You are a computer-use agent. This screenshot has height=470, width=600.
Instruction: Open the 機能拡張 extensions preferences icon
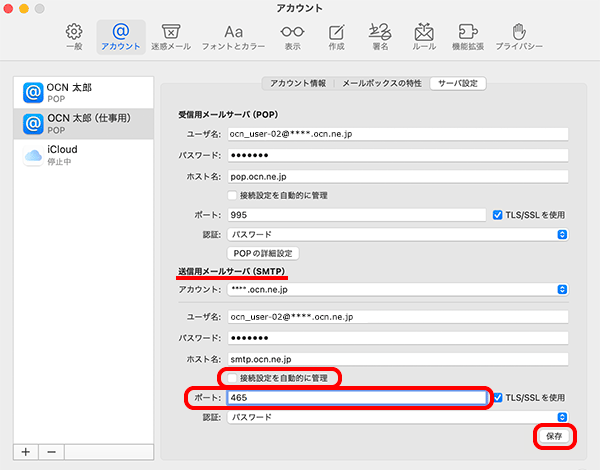pyautogui.click(x=468, y=37)
